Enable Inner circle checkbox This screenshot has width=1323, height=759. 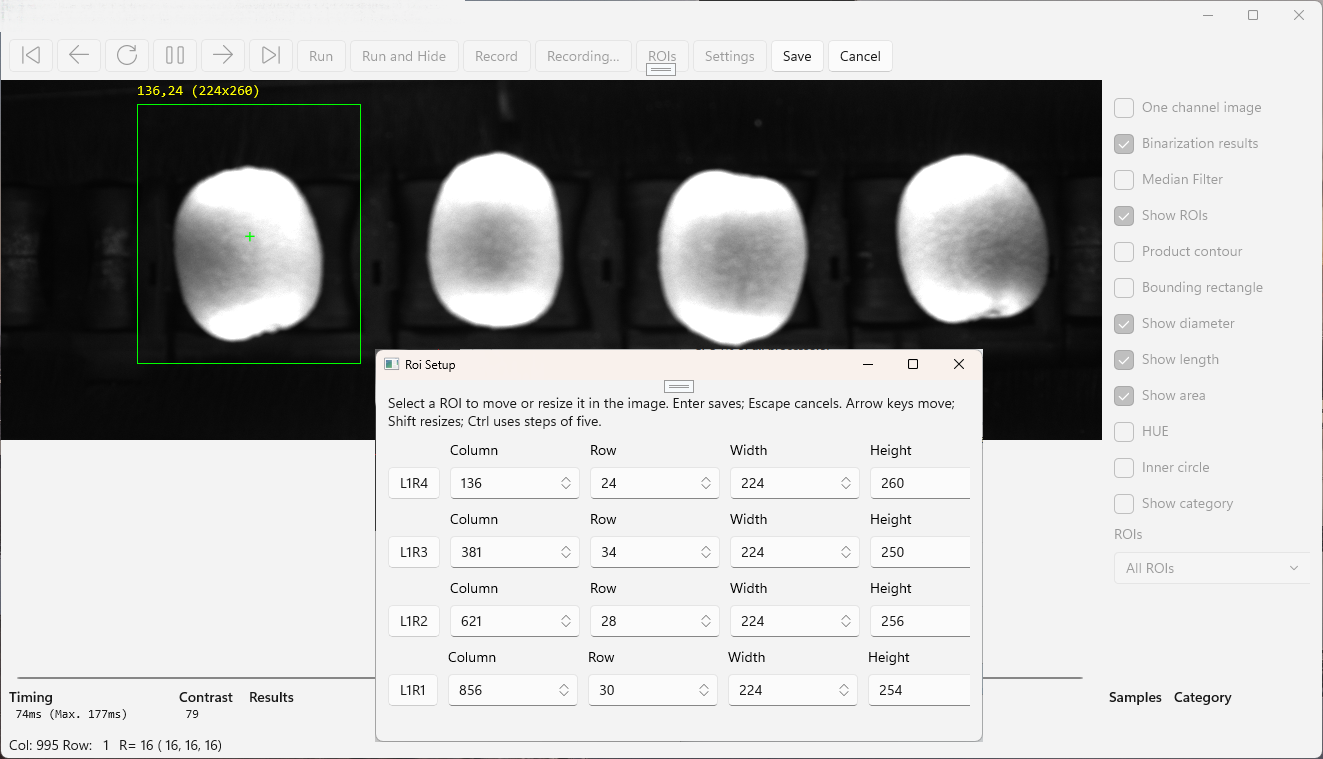pos(1124,467)
